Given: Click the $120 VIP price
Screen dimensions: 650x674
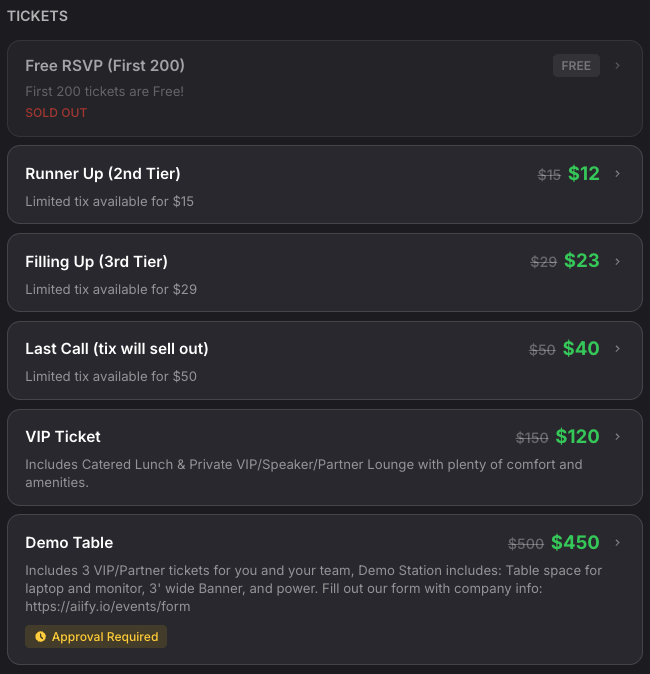Looking at the screenshot, I should [x=578, y=437].
